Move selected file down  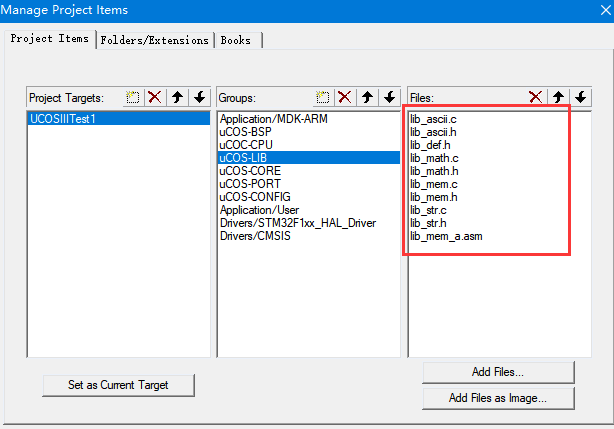[x=581, y=97]
